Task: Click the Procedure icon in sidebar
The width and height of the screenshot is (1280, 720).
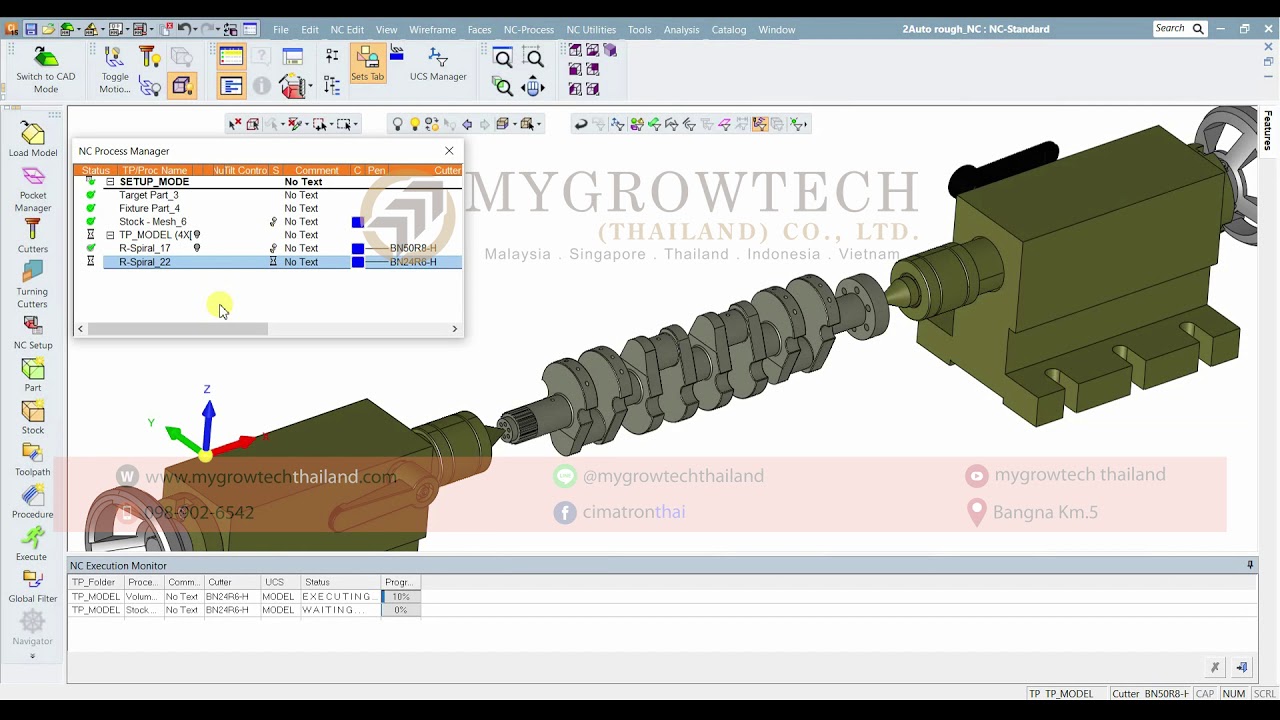Action: click(33, 502)
